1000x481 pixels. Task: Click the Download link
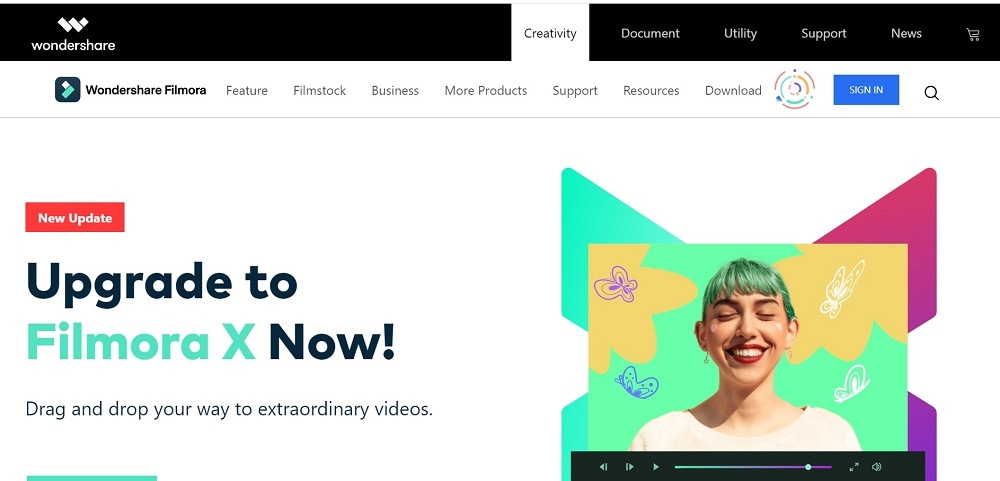[733, 91]
